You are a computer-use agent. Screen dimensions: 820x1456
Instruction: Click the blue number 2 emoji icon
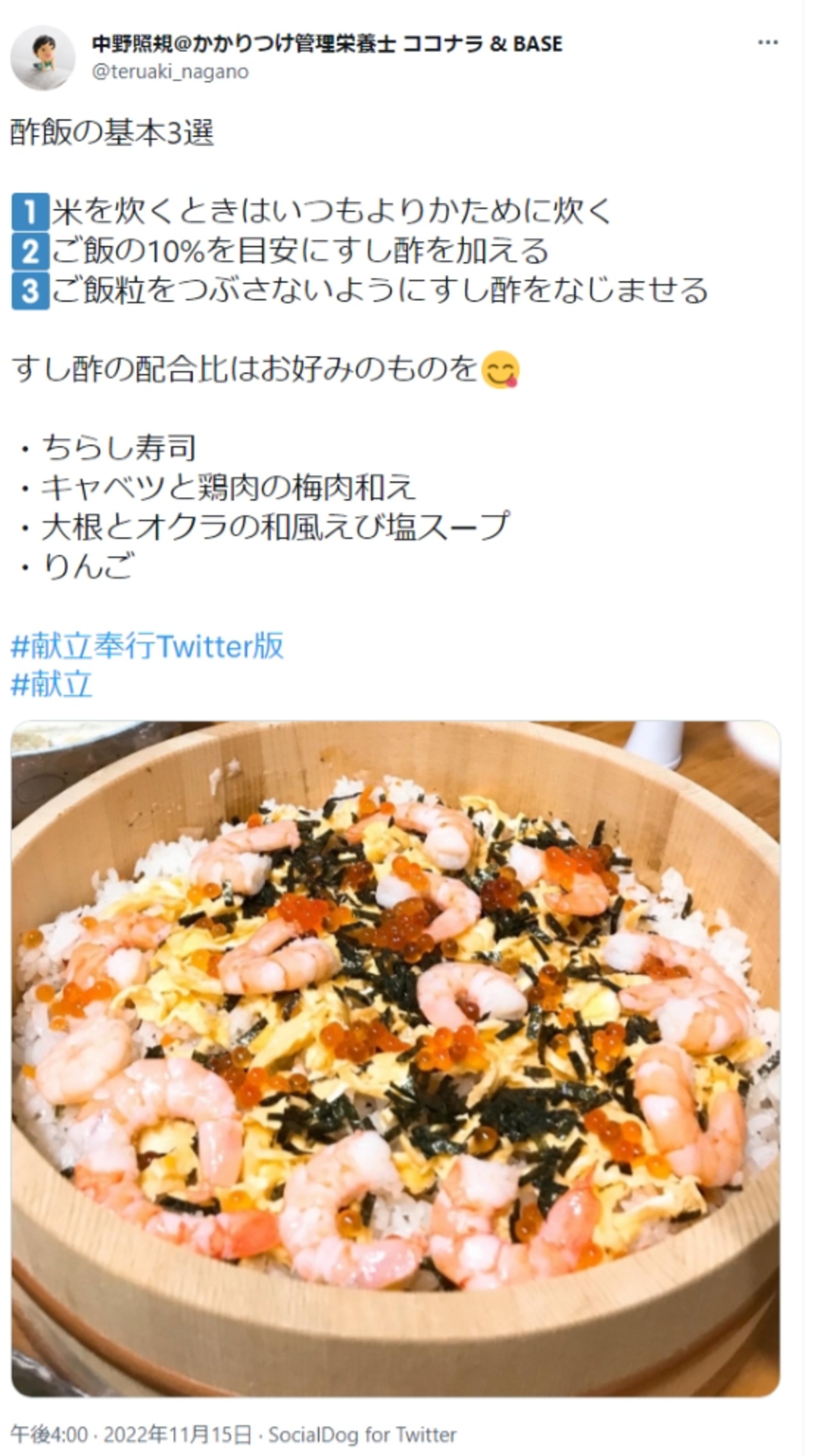pyautogui.click(x=30, y=251)
